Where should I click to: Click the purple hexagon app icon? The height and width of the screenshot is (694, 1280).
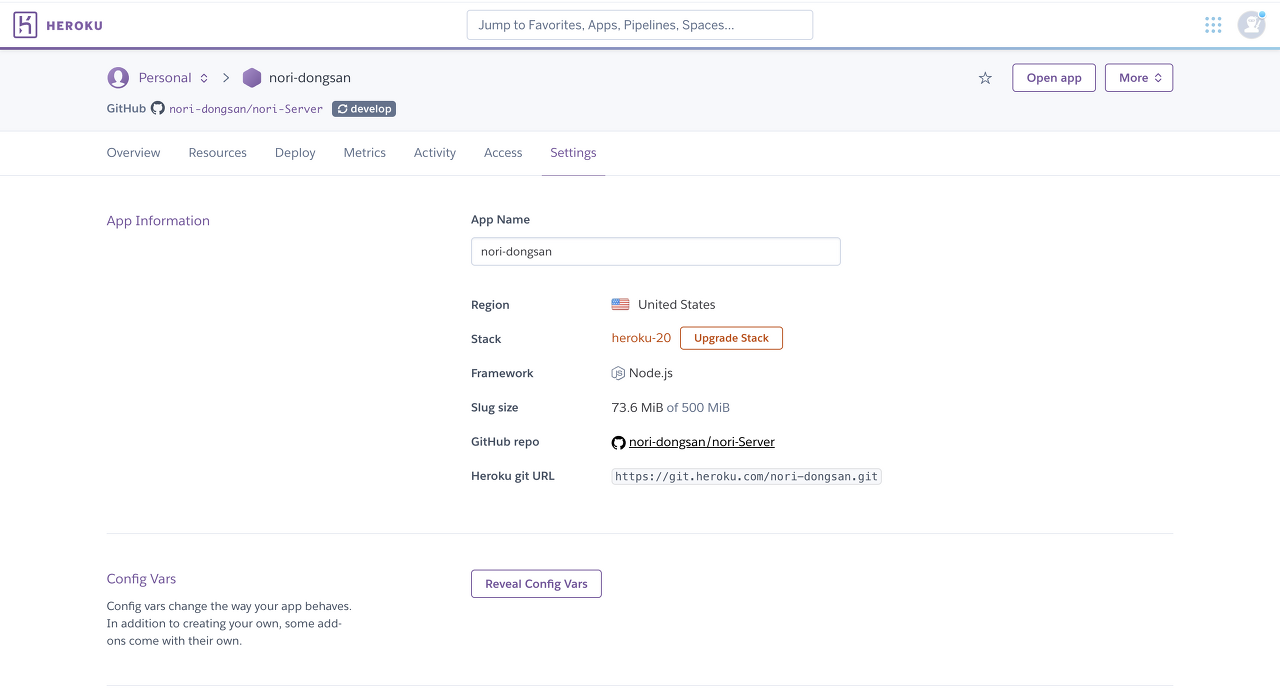[252, 77]
